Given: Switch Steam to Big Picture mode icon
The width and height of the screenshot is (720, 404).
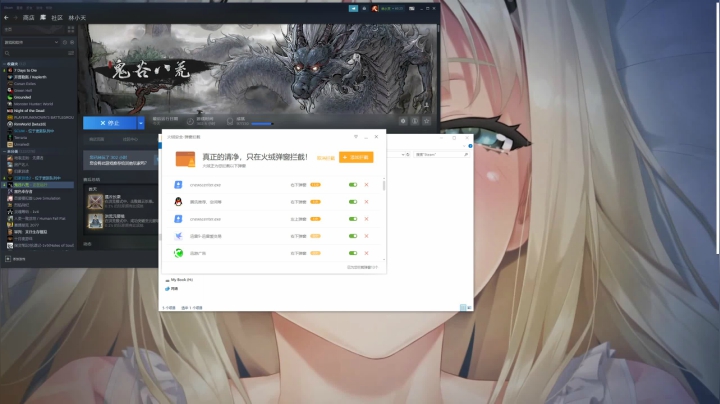Looking at the screenshot, I should 412,8.
